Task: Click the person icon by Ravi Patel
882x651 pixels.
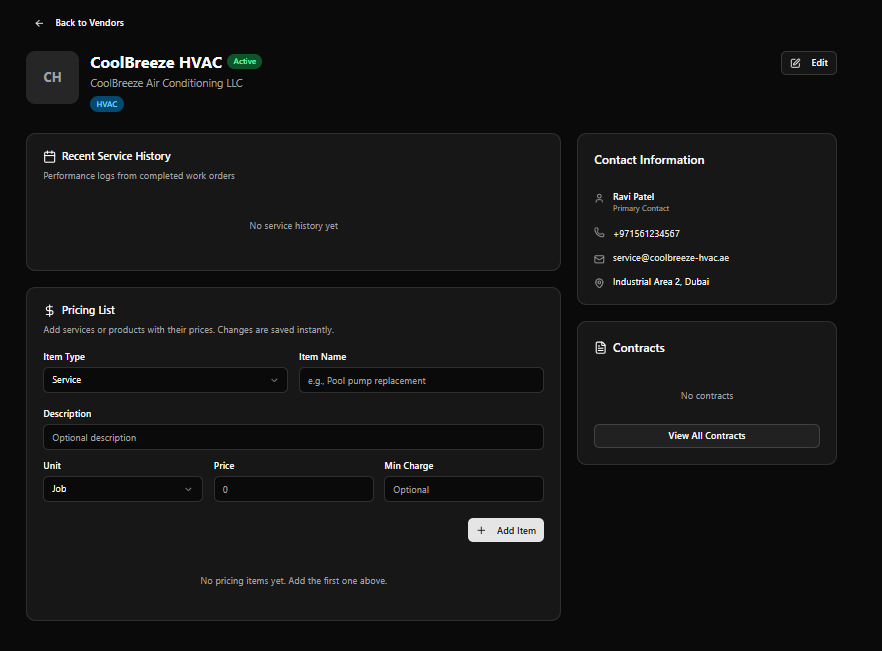Action: (599, 198)
